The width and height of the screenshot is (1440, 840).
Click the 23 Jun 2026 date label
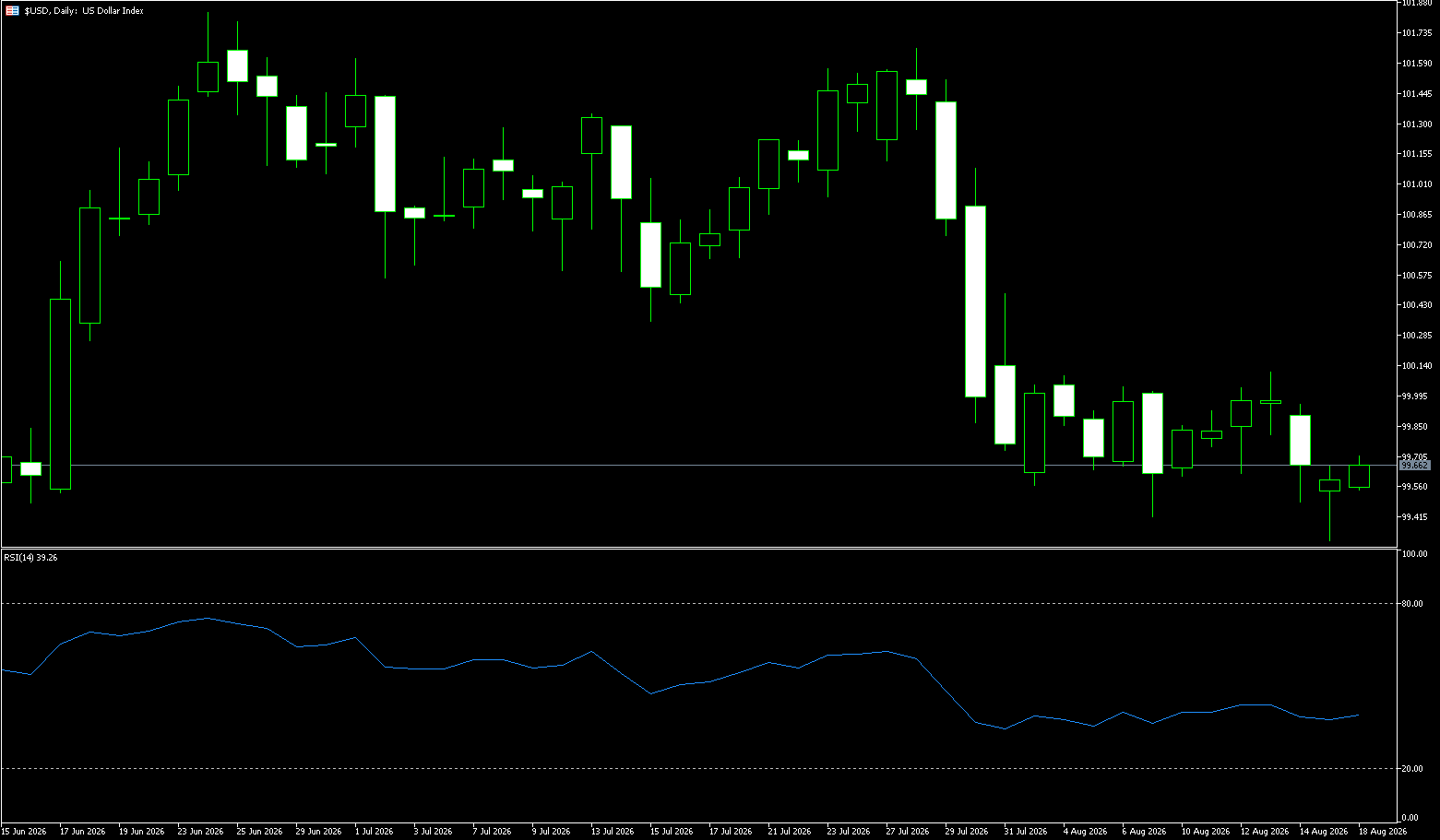coord(200,832)
